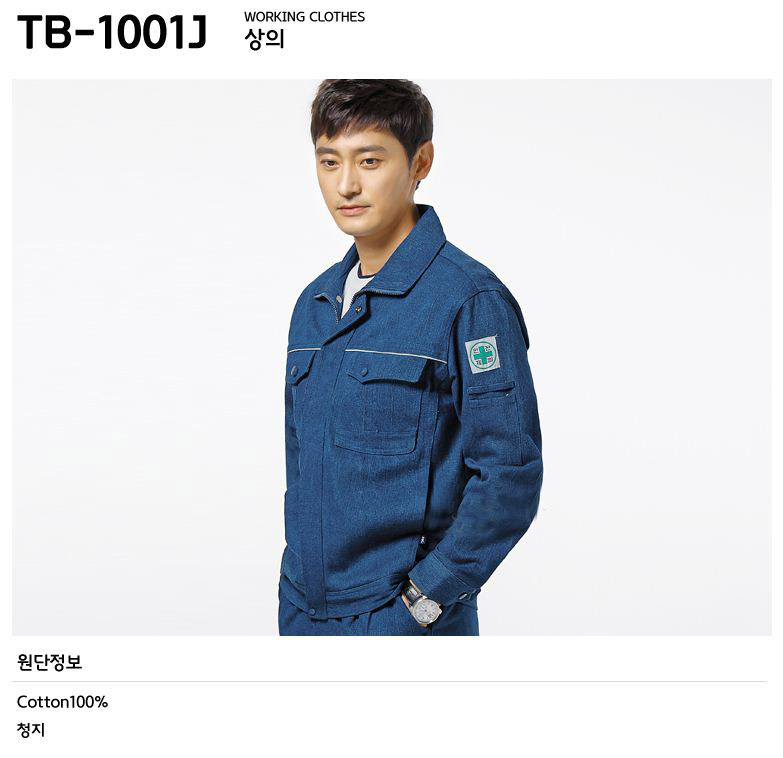Click the white t-shirt under the collar
783x758 pixels.
[x=354, y=287]
